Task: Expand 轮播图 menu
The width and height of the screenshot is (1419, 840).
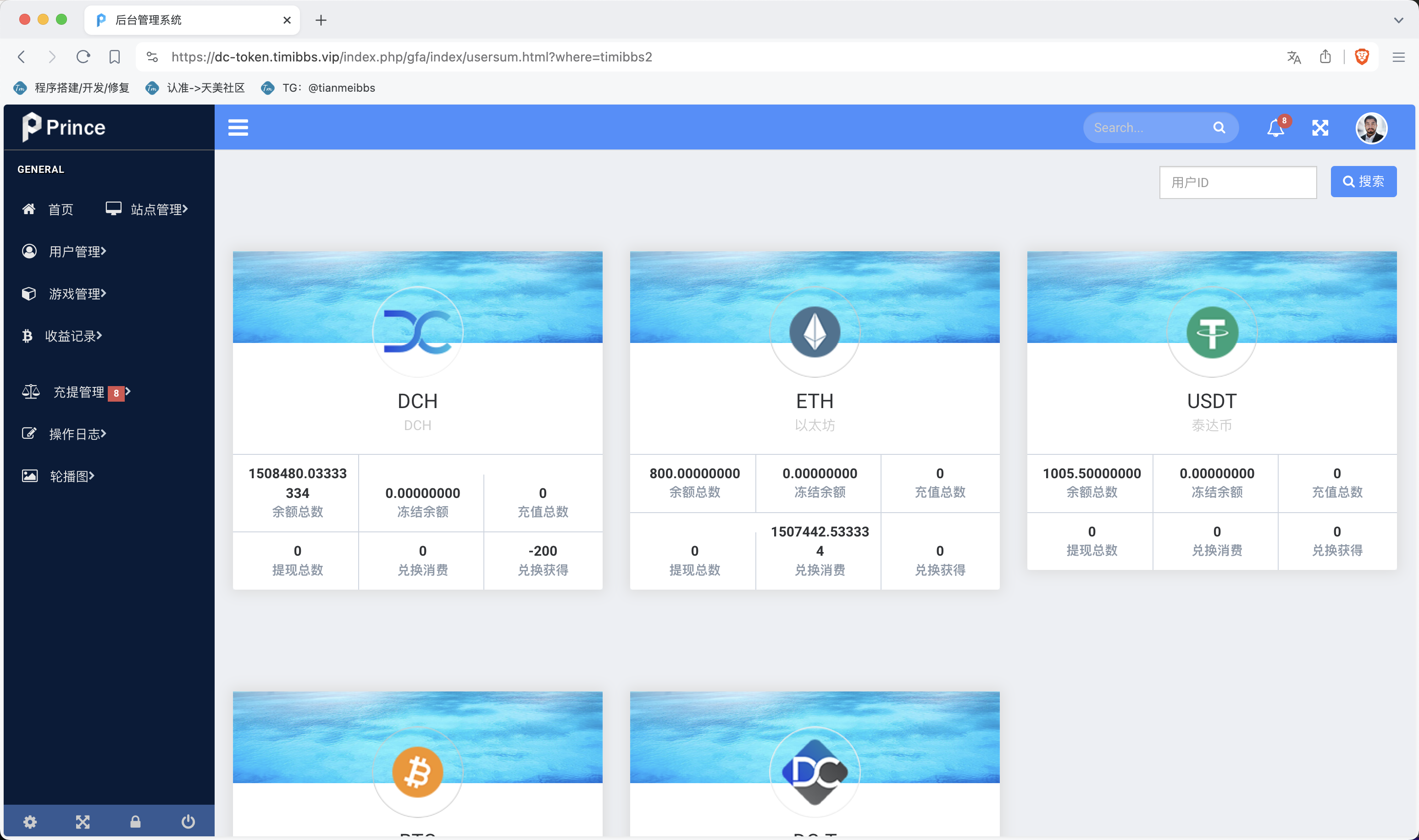Action: click(58, 476)
